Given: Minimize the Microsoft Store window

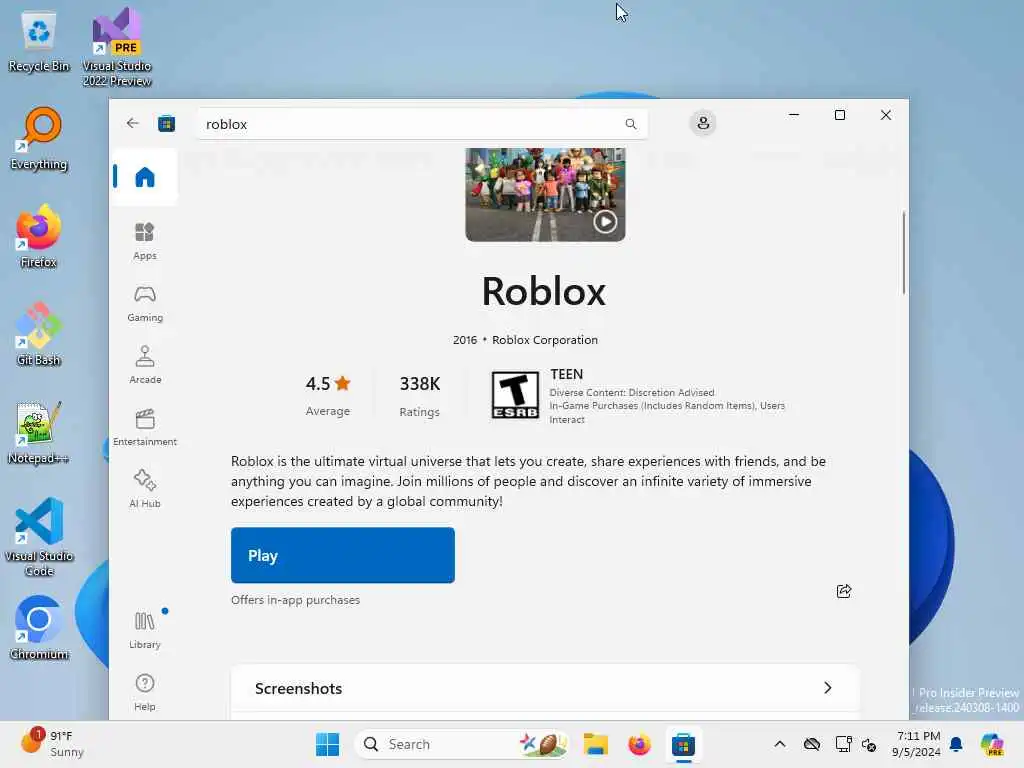Looking at the screenshot, I should click(x=794, y=115).
